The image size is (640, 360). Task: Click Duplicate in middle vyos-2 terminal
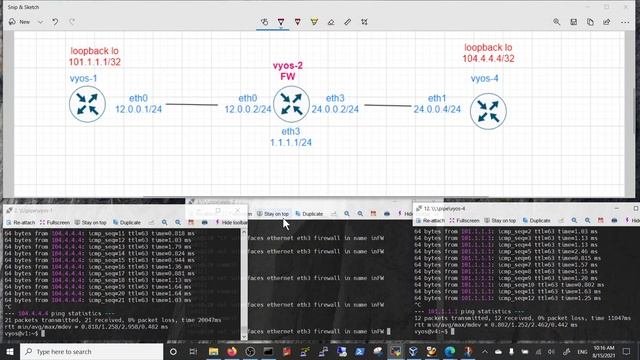coord(309,214)
